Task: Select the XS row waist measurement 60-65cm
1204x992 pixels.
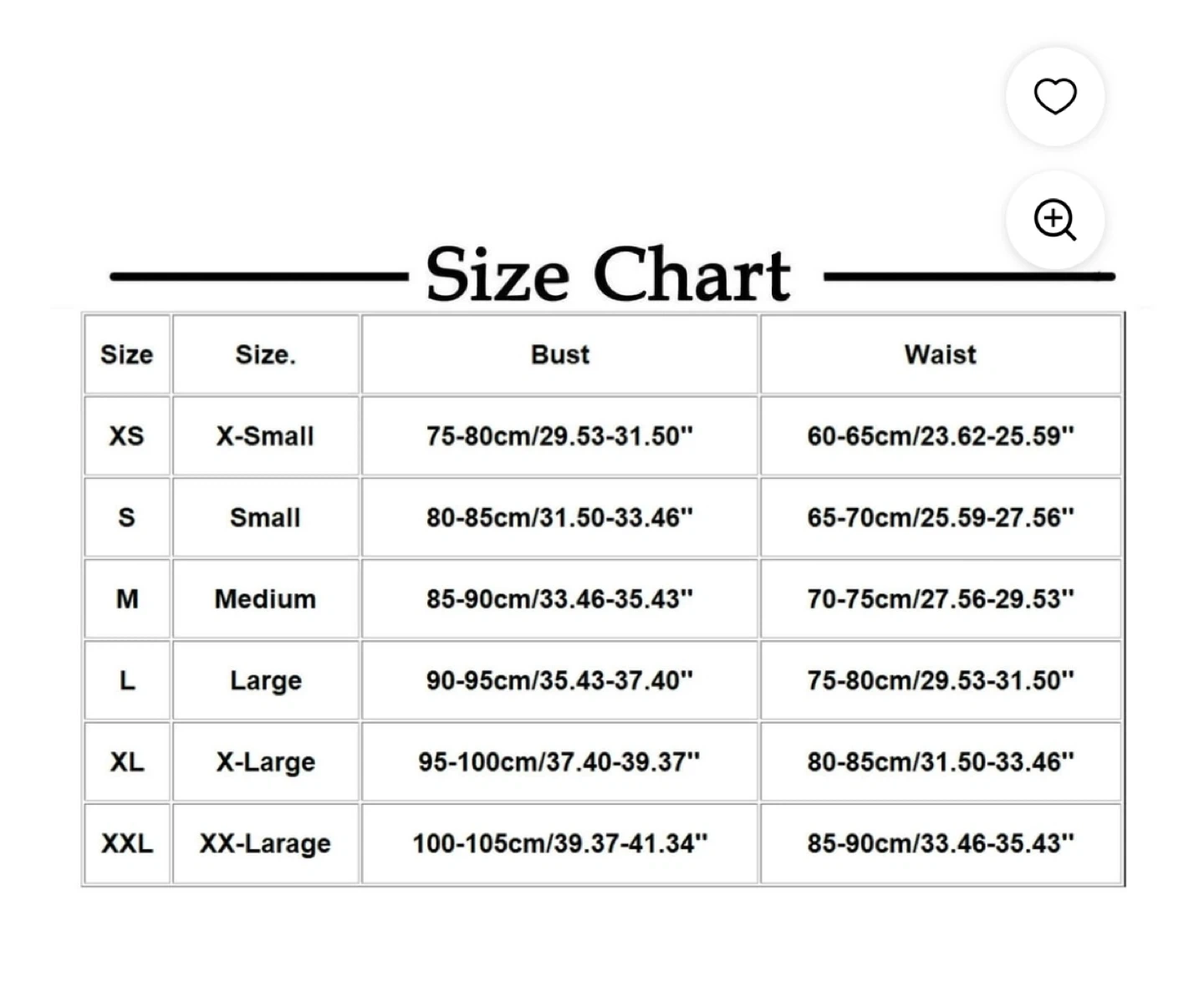Action: pyautogui.click(x=940, y=435)
